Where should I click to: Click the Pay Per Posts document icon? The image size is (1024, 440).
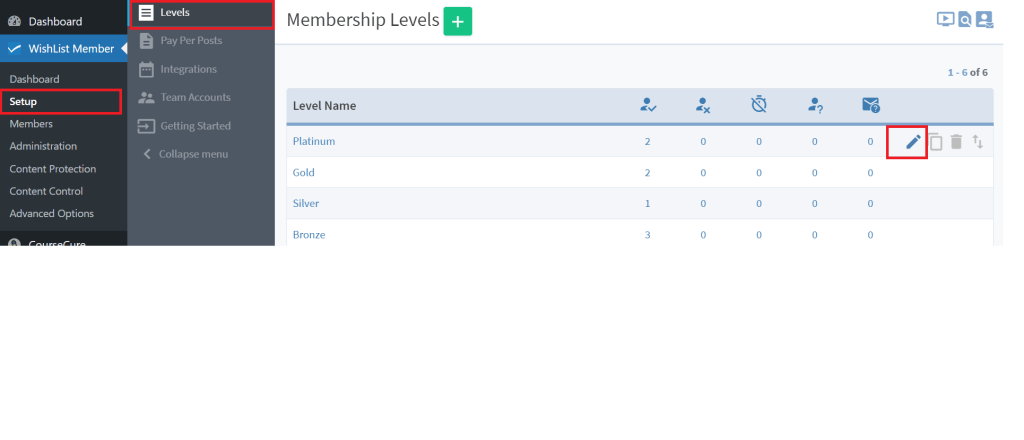[x=146, y=40]
